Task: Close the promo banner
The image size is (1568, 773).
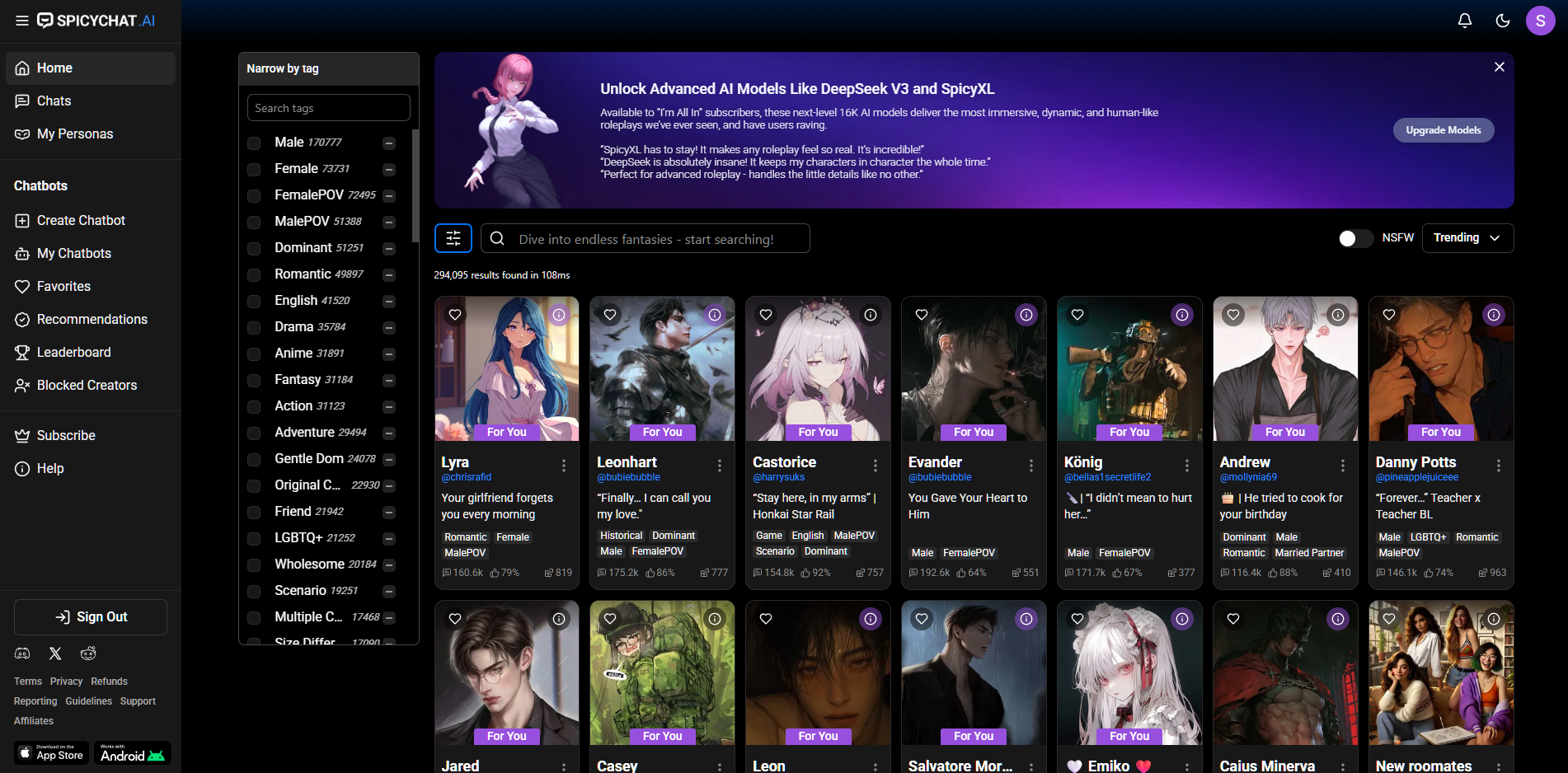Action: point(1500,67)
